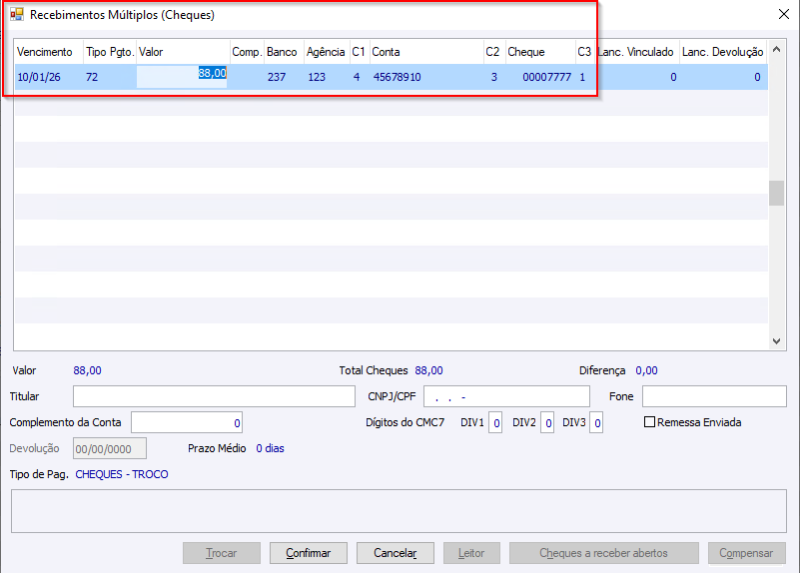Click the DIV3 digit field
Screen dimensions: 800x573
tap(596, 422)
